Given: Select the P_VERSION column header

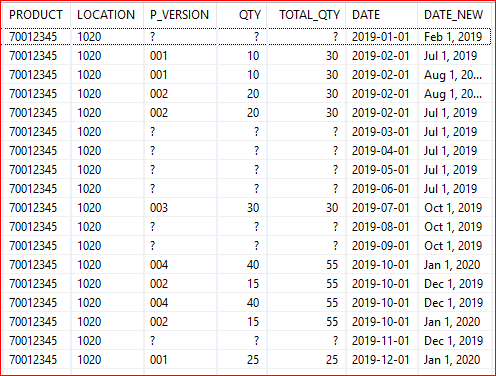Looking at the screenshot, I should coord(180,15).
